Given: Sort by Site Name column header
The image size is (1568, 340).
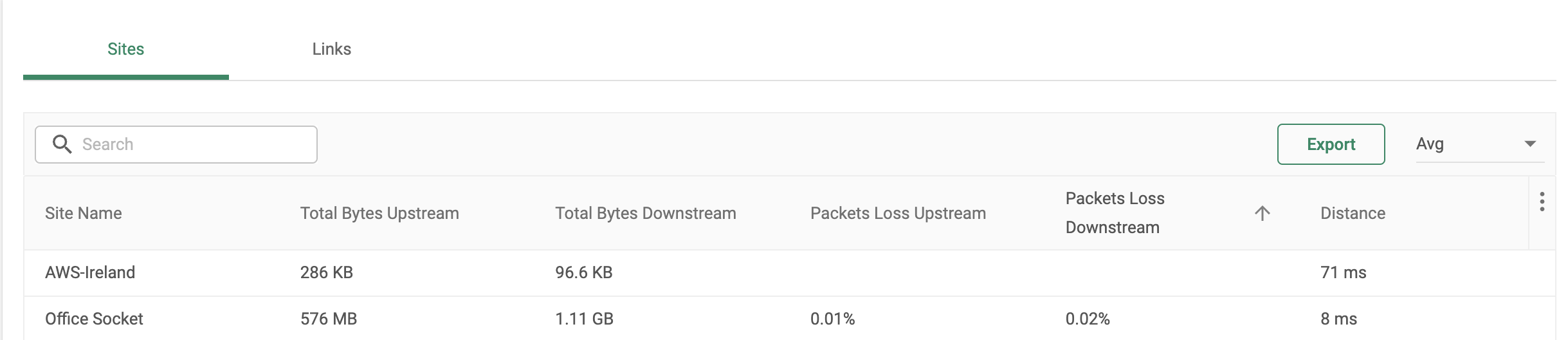Looking at the screenshot, I should (x=84, y=213).
